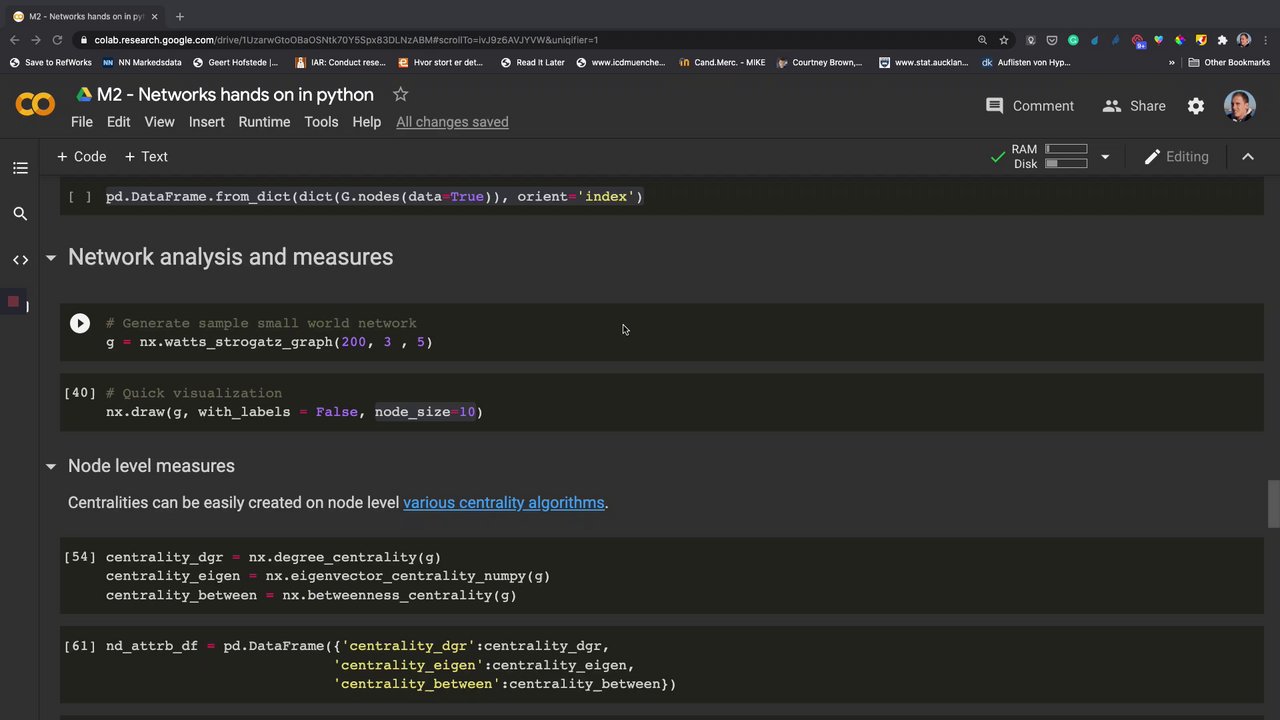Collapse the Network analysis and measures section
Screen dimensions: 1280x720
[x=51, y=258]
